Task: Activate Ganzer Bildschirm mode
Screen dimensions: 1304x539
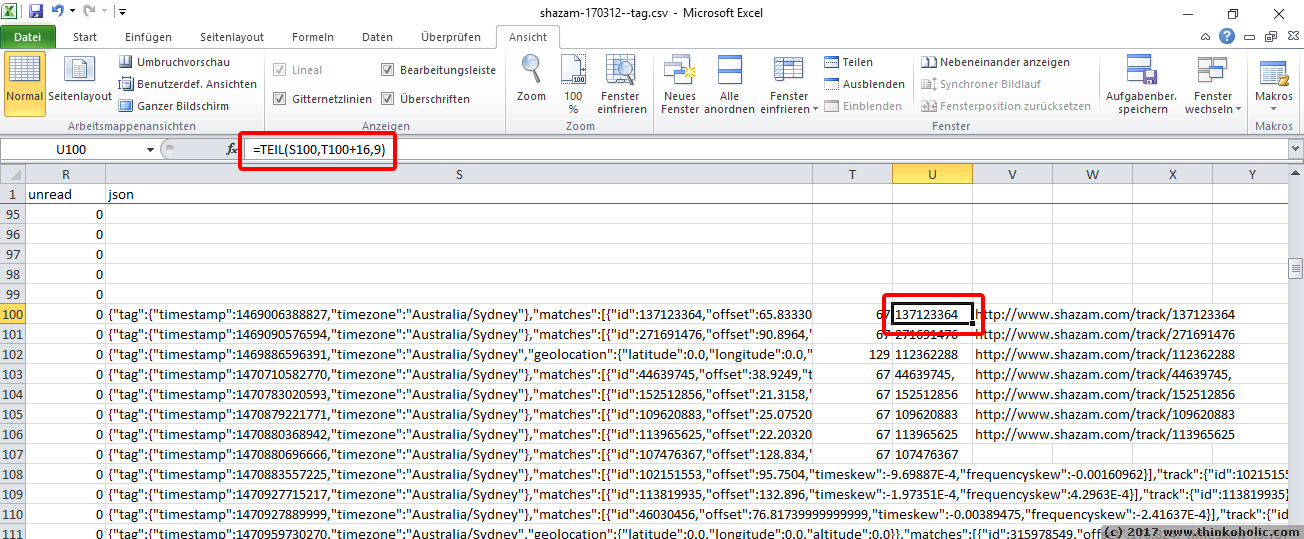Action: pyautogui.click(x=173, y=106)
